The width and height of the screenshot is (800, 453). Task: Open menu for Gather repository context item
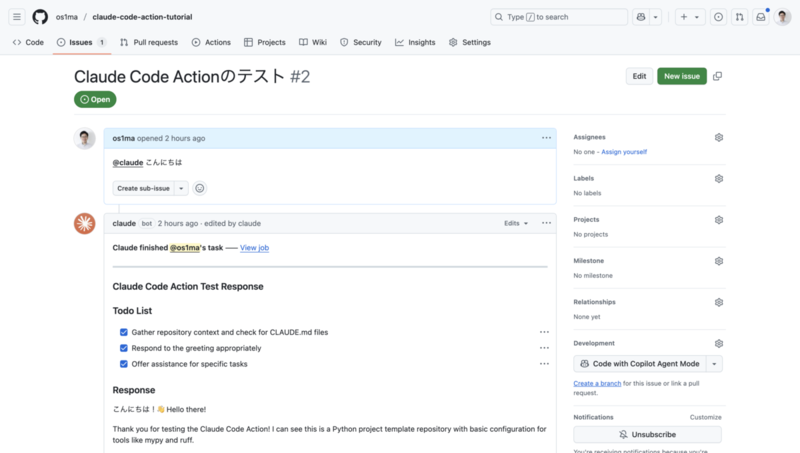pos(544,332)
